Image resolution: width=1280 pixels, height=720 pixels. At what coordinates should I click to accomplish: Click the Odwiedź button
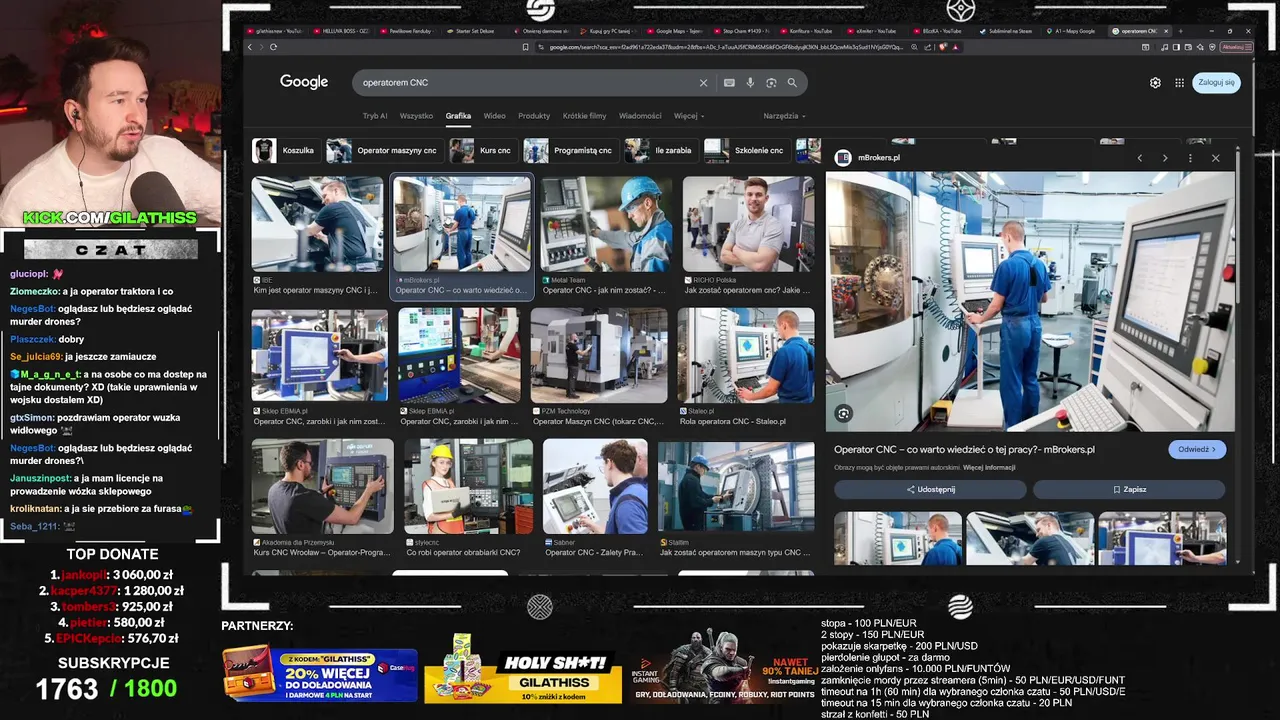(1197, 450)
